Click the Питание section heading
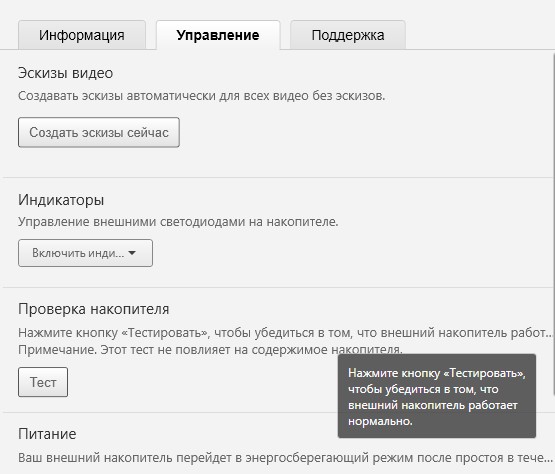Image resolution: width=555 pixels, height=474 pixels. [x=47, y=434]
